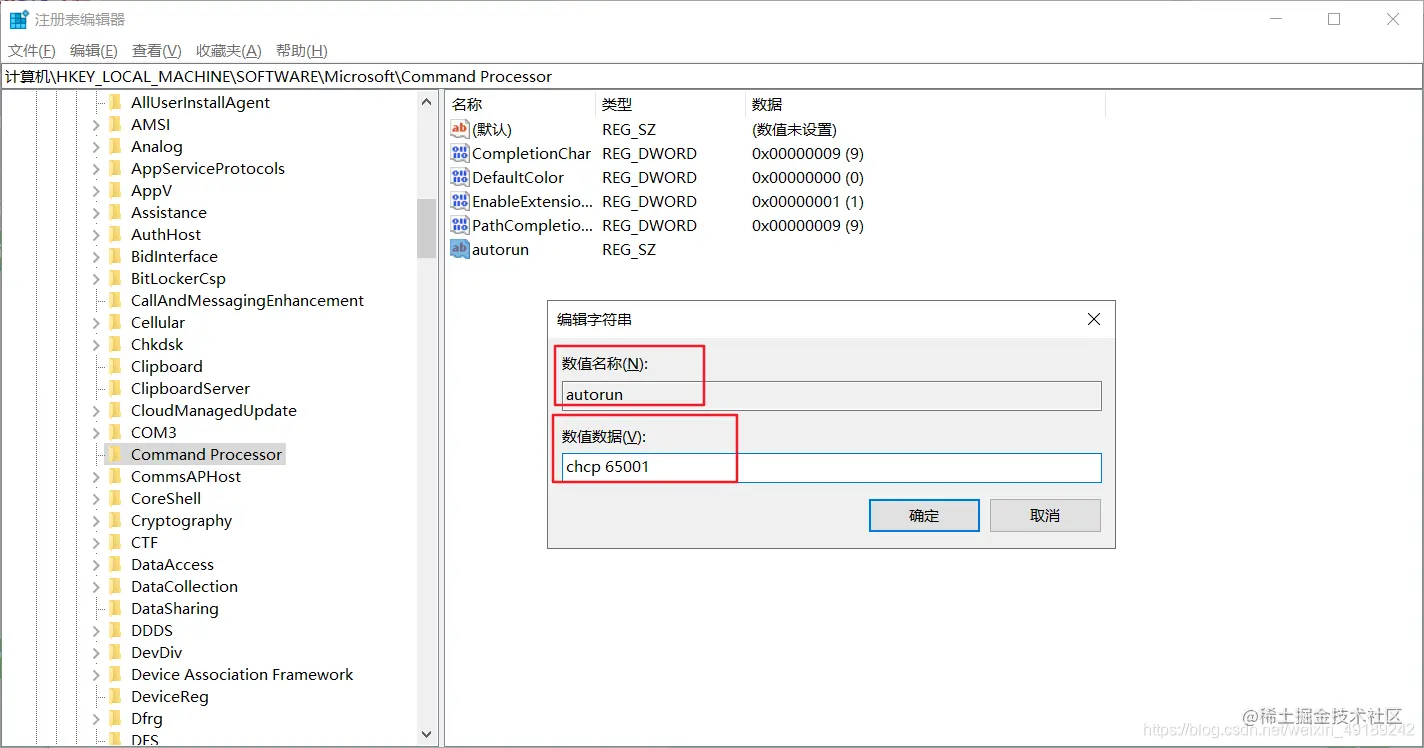The image size is (1424, 748).
Task: Click the Analog folder icon
Action: point(116,146)
